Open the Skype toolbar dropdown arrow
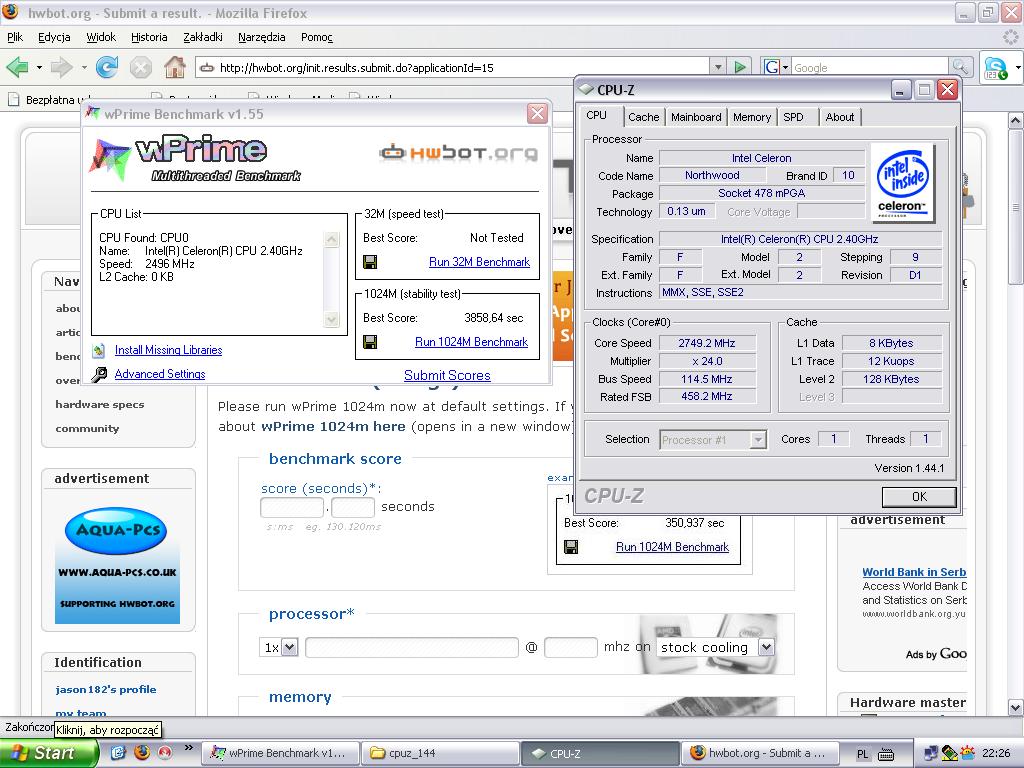Screen dimensions: 1024x768 1017,67
